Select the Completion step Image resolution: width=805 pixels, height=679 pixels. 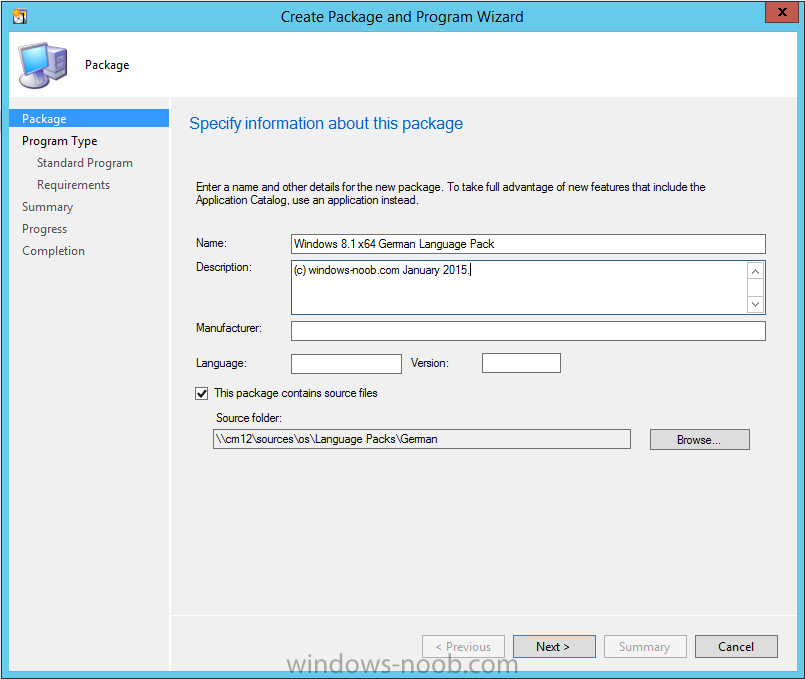click(x=53, y=251)
